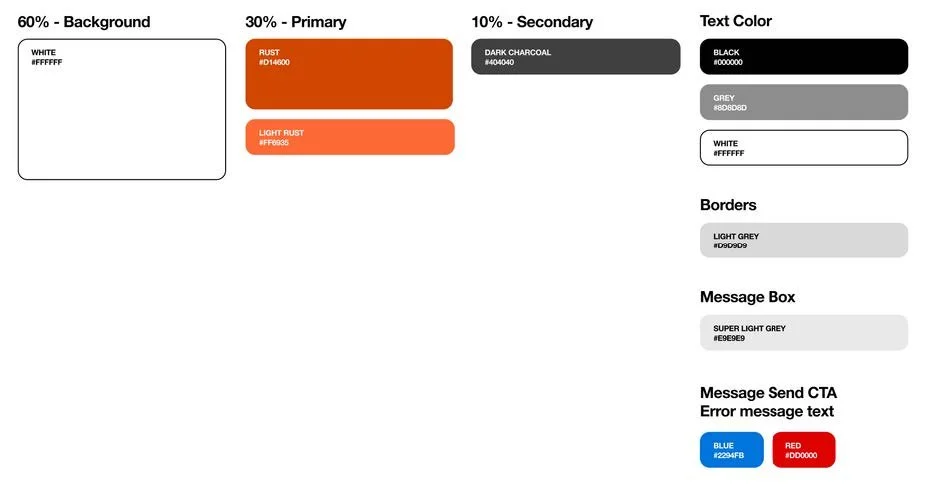Click the "Error message text" heading line
The height and width of the screenshot is (486, 929).
point(767,411)
